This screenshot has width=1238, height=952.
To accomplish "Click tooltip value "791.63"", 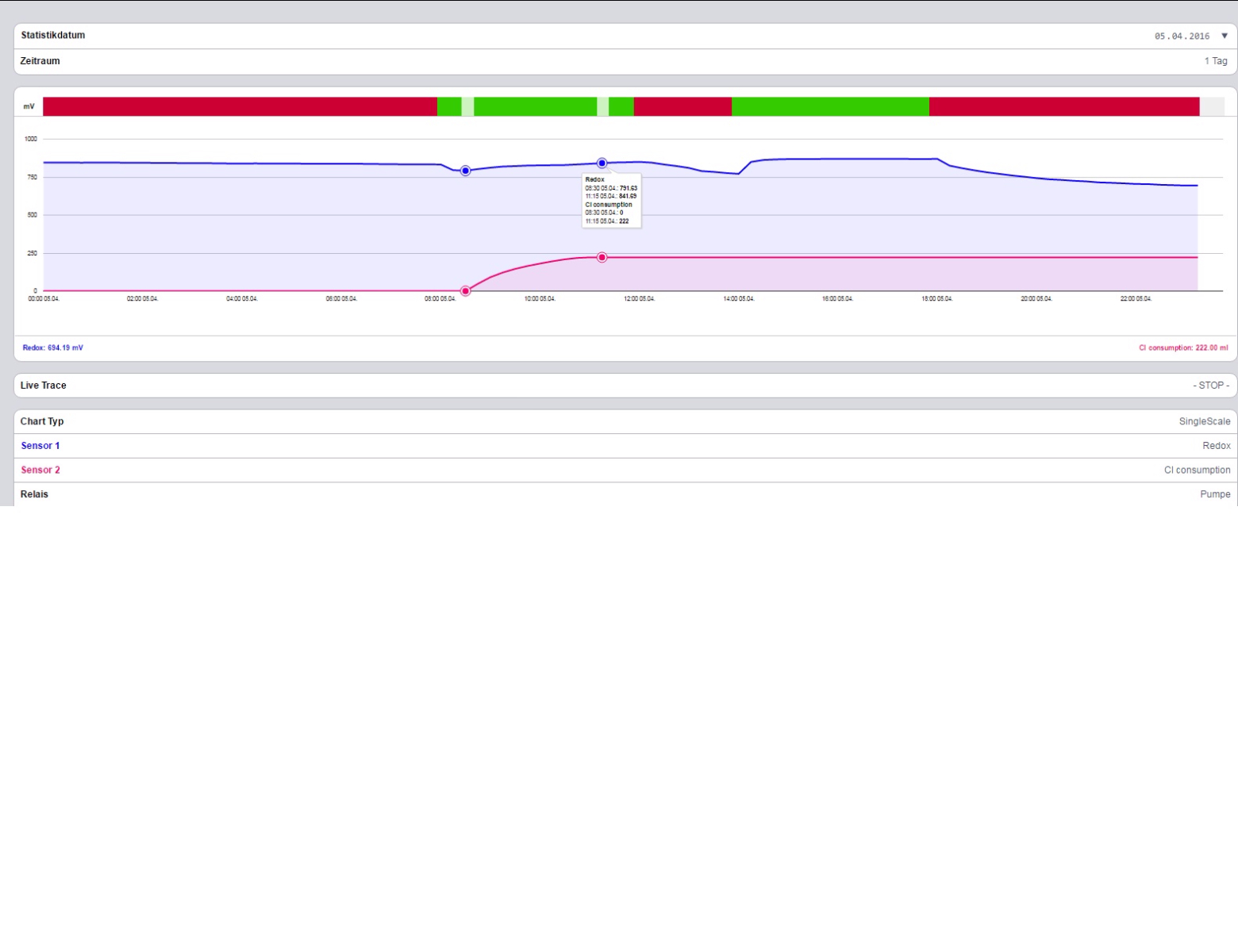I will [628, 188].
